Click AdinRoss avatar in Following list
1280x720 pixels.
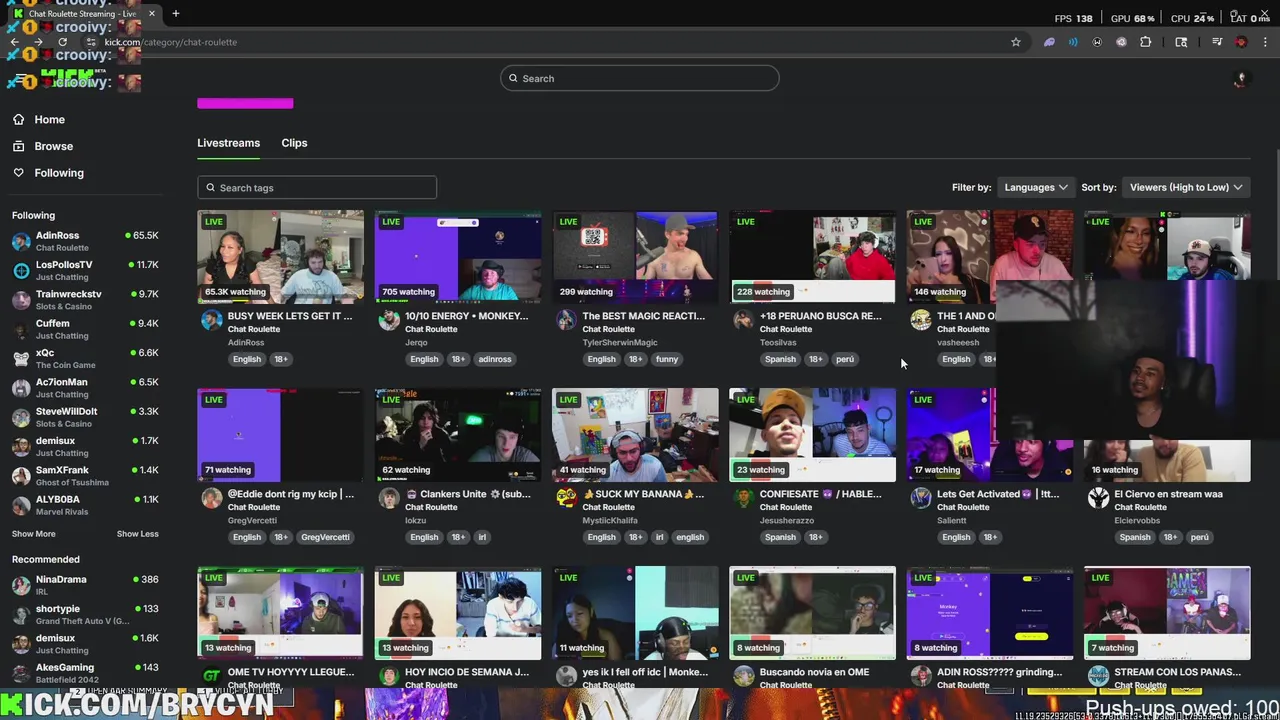click(21, 241)
